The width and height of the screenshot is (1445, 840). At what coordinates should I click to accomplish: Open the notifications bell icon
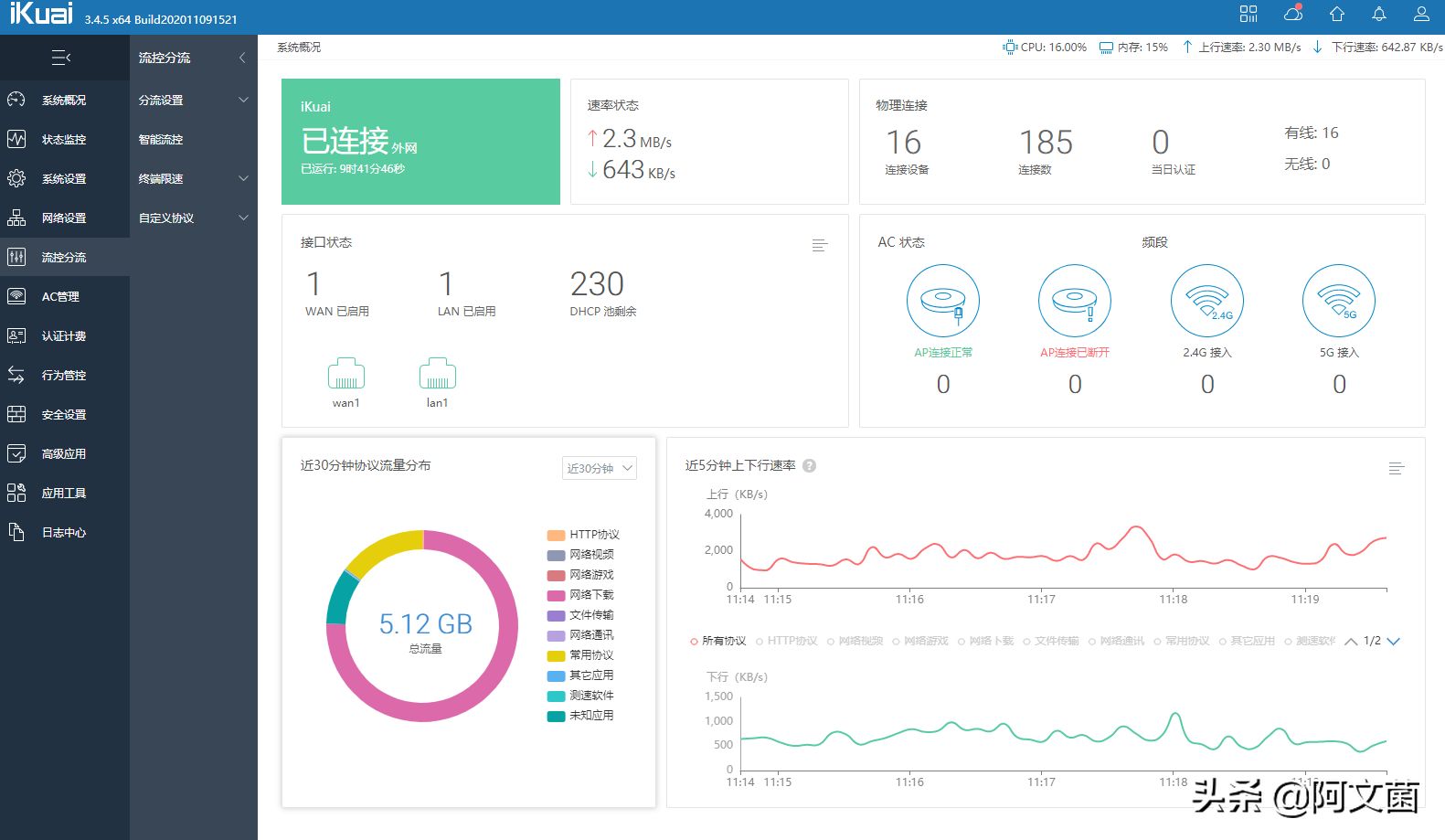1379,14
